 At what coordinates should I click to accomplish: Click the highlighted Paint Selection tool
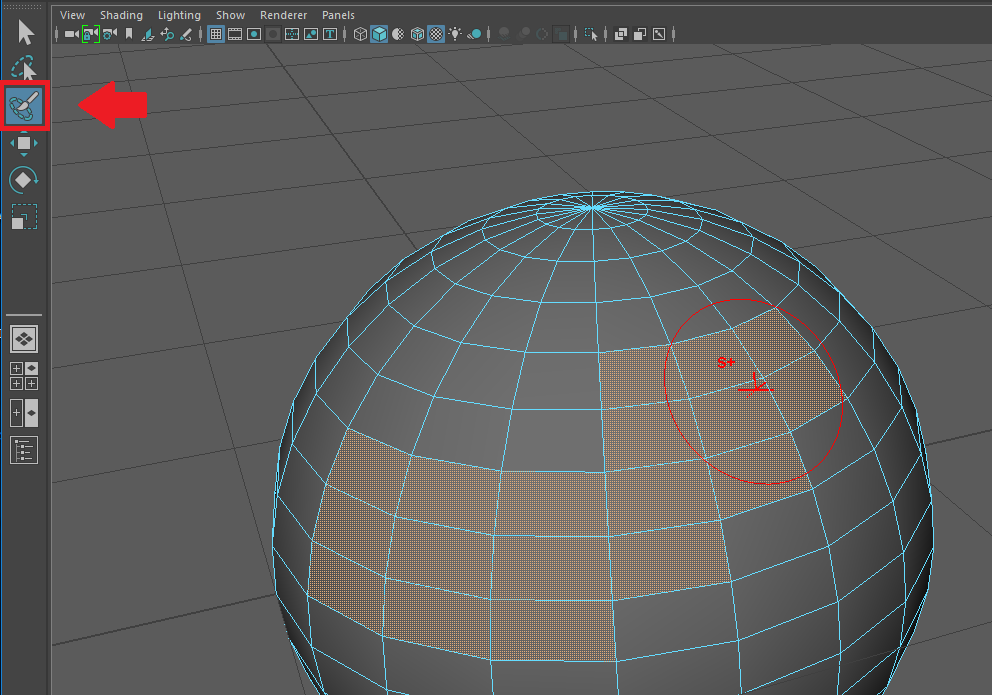point(24,106)
